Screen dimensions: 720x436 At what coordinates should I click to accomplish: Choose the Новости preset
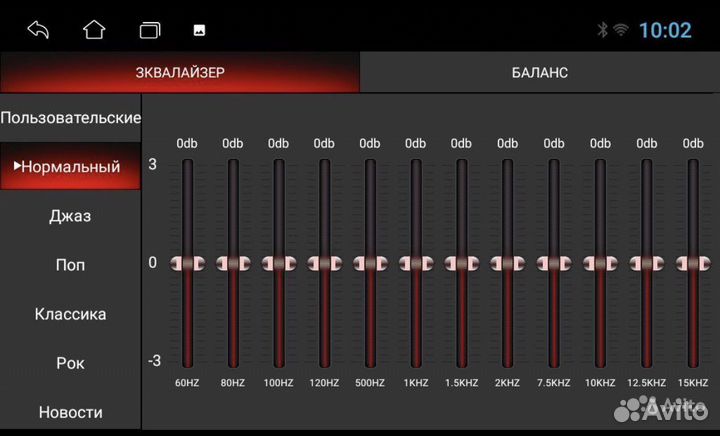click(x=70, y=412)
